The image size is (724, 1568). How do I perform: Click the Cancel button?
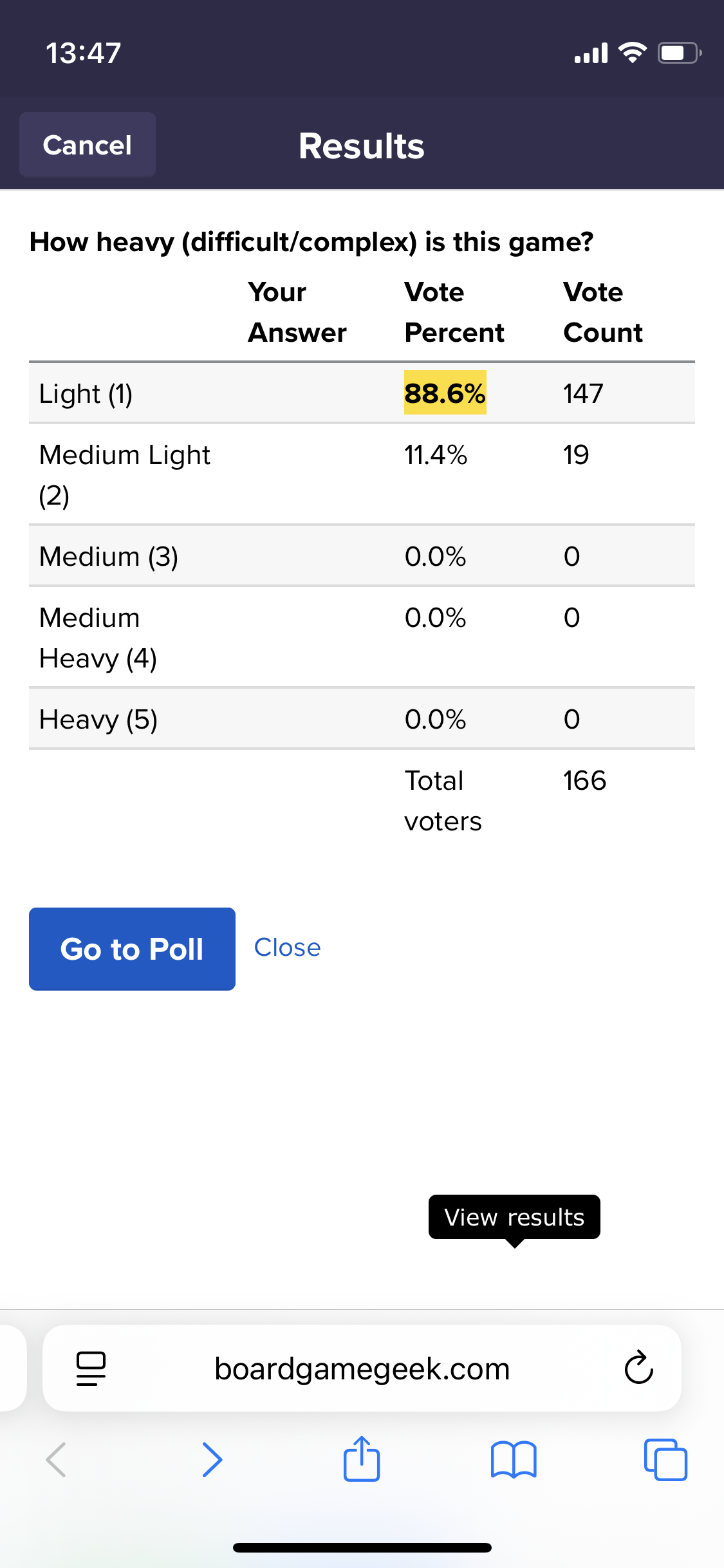pos(88,145)
